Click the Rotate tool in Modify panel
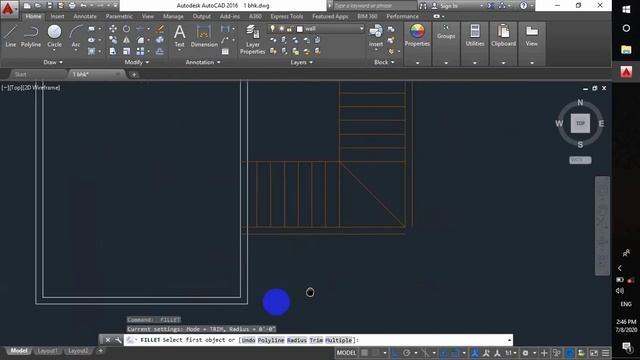This screenshot has height=360, width=640. (127, 29)
